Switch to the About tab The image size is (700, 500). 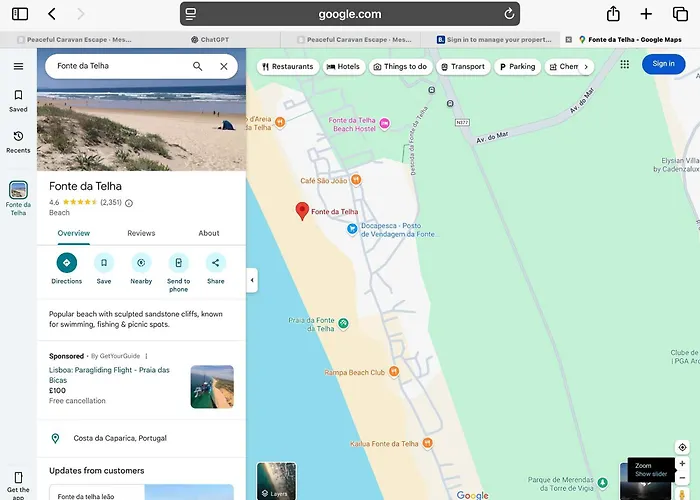209,233
